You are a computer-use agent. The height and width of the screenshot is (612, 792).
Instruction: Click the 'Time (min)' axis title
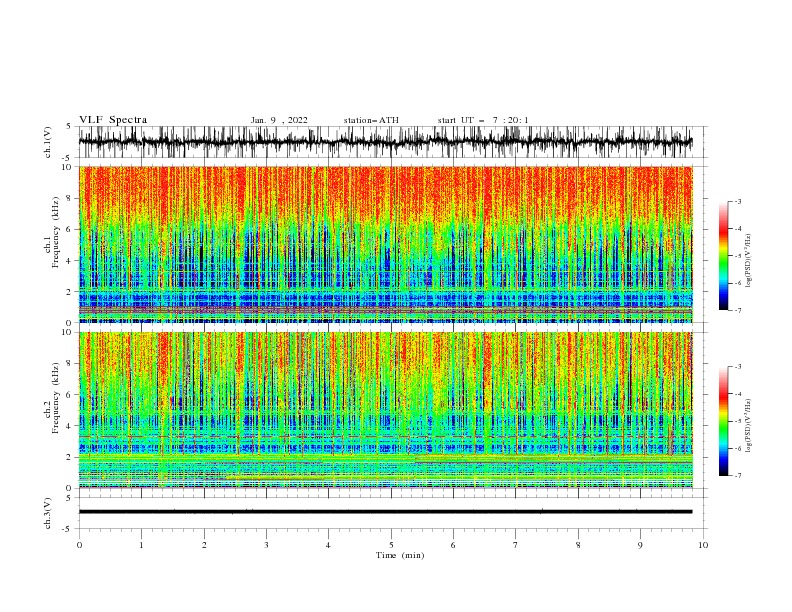tap(400, 555)
